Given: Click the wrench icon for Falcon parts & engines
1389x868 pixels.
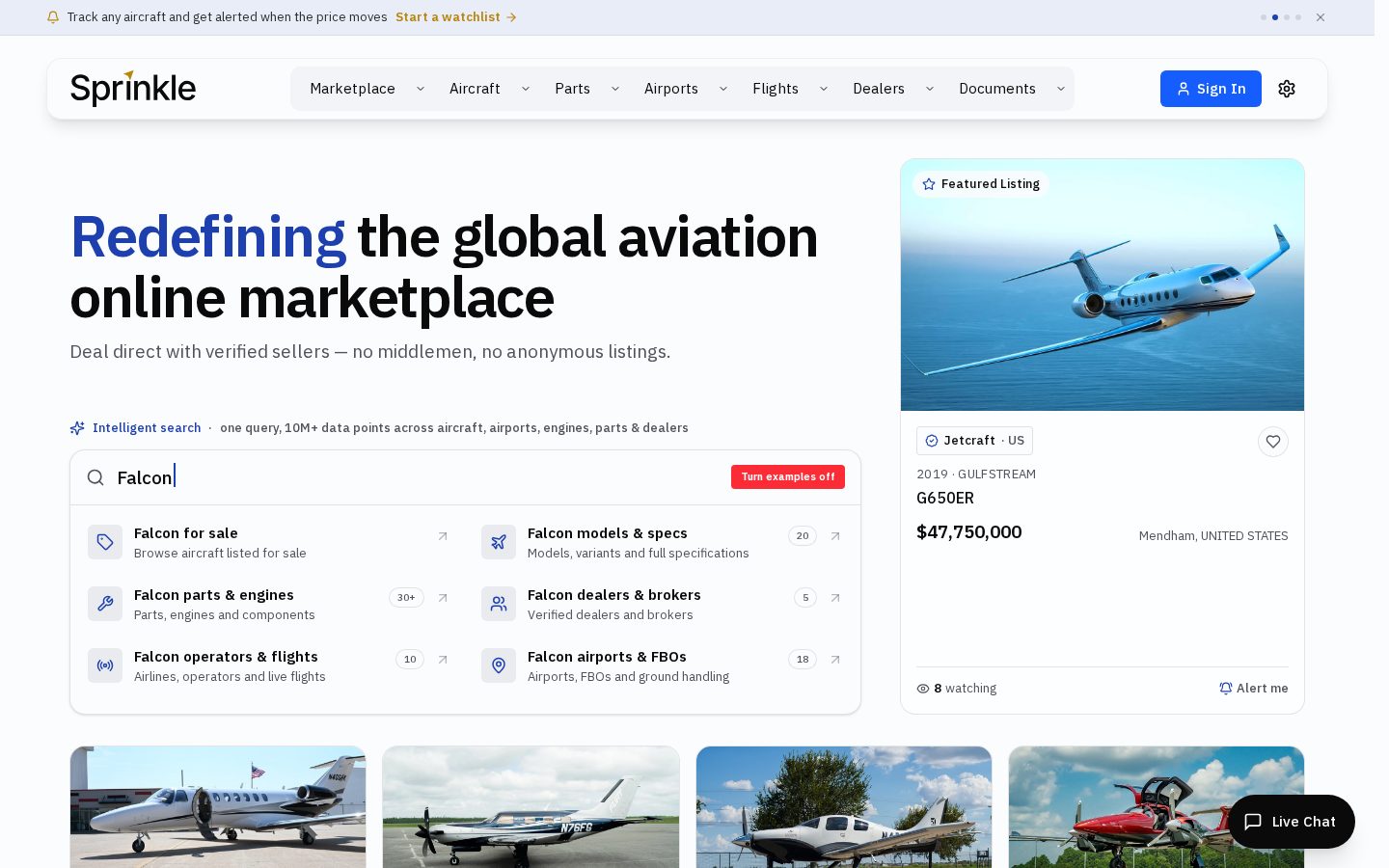Looking at the screenshot, I should [x=105, y=604].
